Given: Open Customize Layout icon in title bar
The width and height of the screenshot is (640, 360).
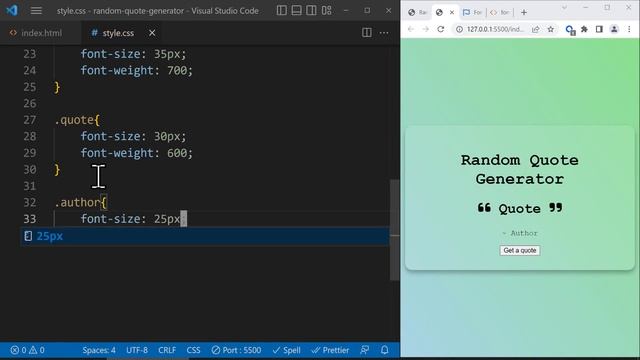Looking at the screenshot, I should (x=327, y=10).
